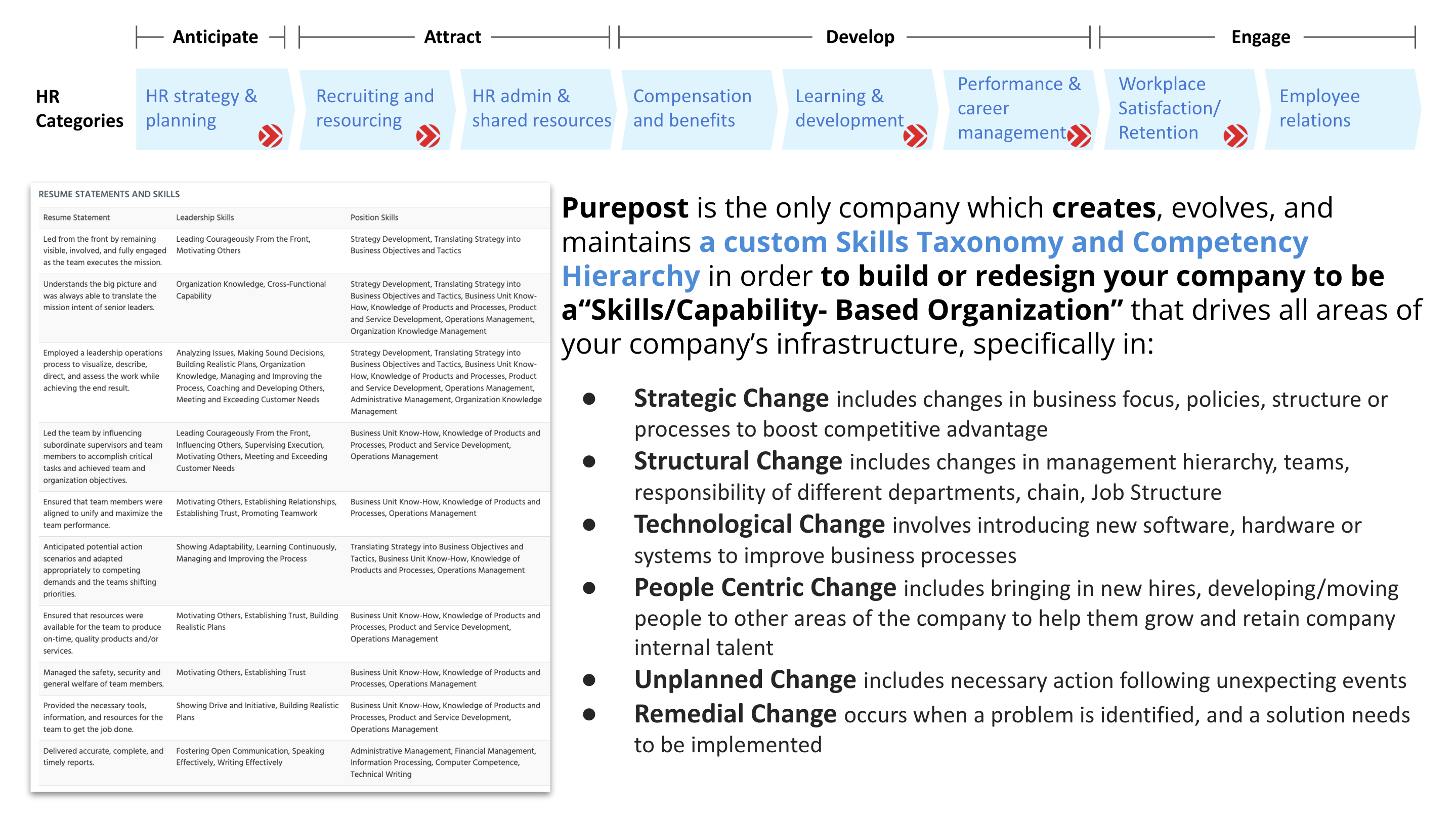Image resolution: width=1456 pixels, height=818 pixels.
Task: Click the red chevron icon on HR strategy & planning
Action: (x=270, y=136)
